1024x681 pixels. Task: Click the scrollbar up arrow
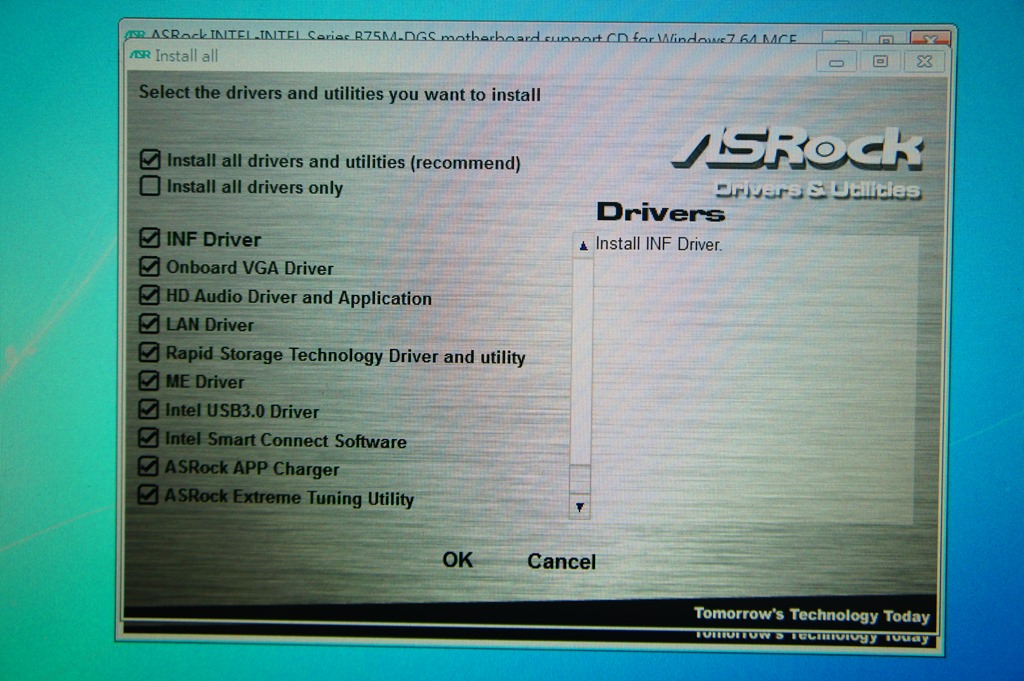pos(583,246)
